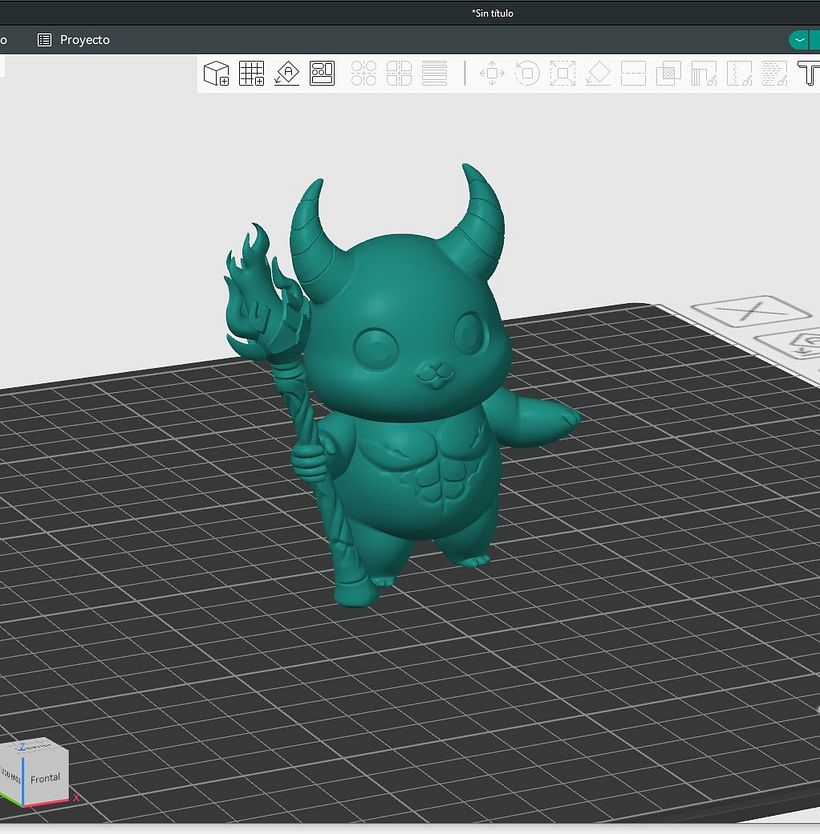Click the Split to parts icon

399,73
